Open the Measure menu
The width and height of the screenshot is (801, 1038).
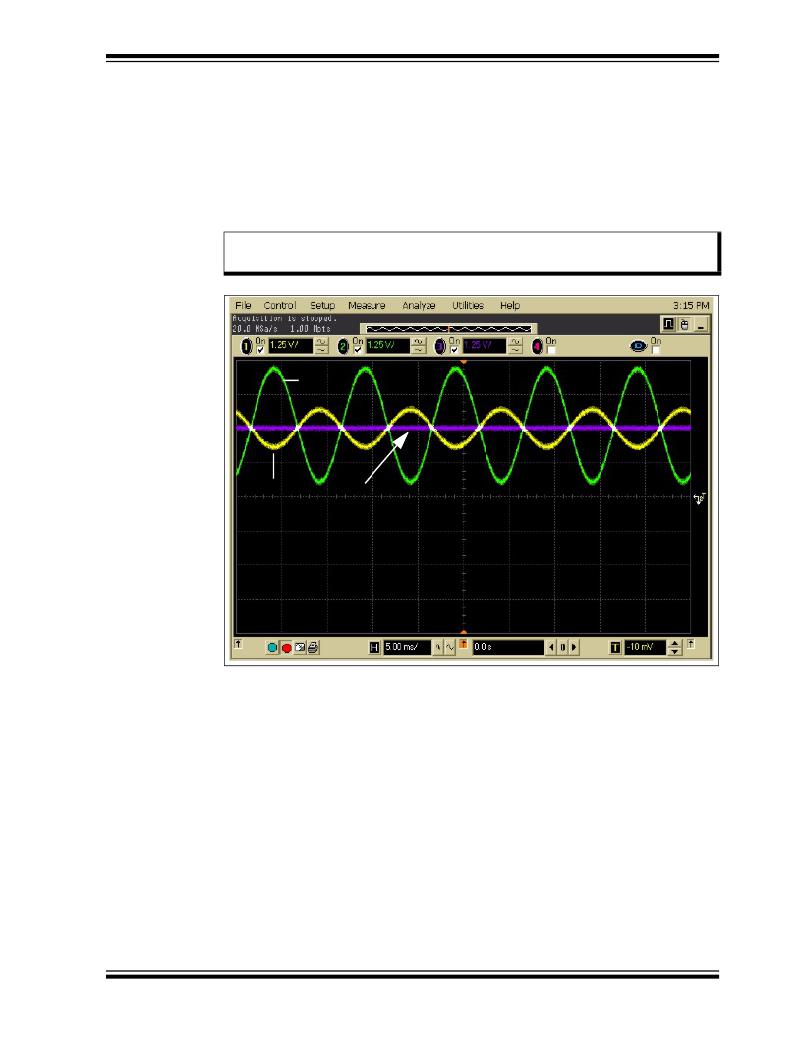click(366, 305)
